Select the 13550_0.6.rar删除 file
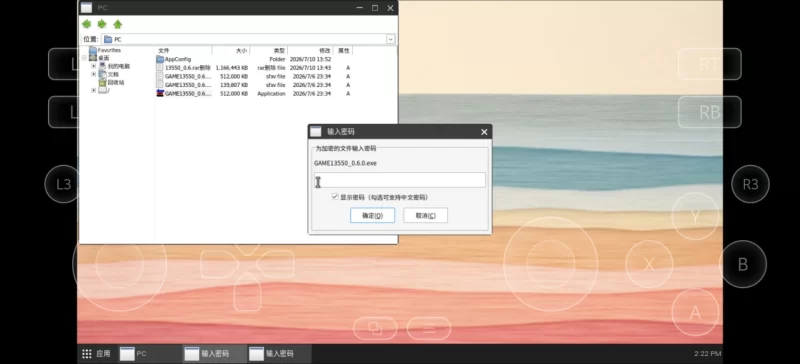The width and height of the screenshot is (800, 364). (x=187, y=67)
